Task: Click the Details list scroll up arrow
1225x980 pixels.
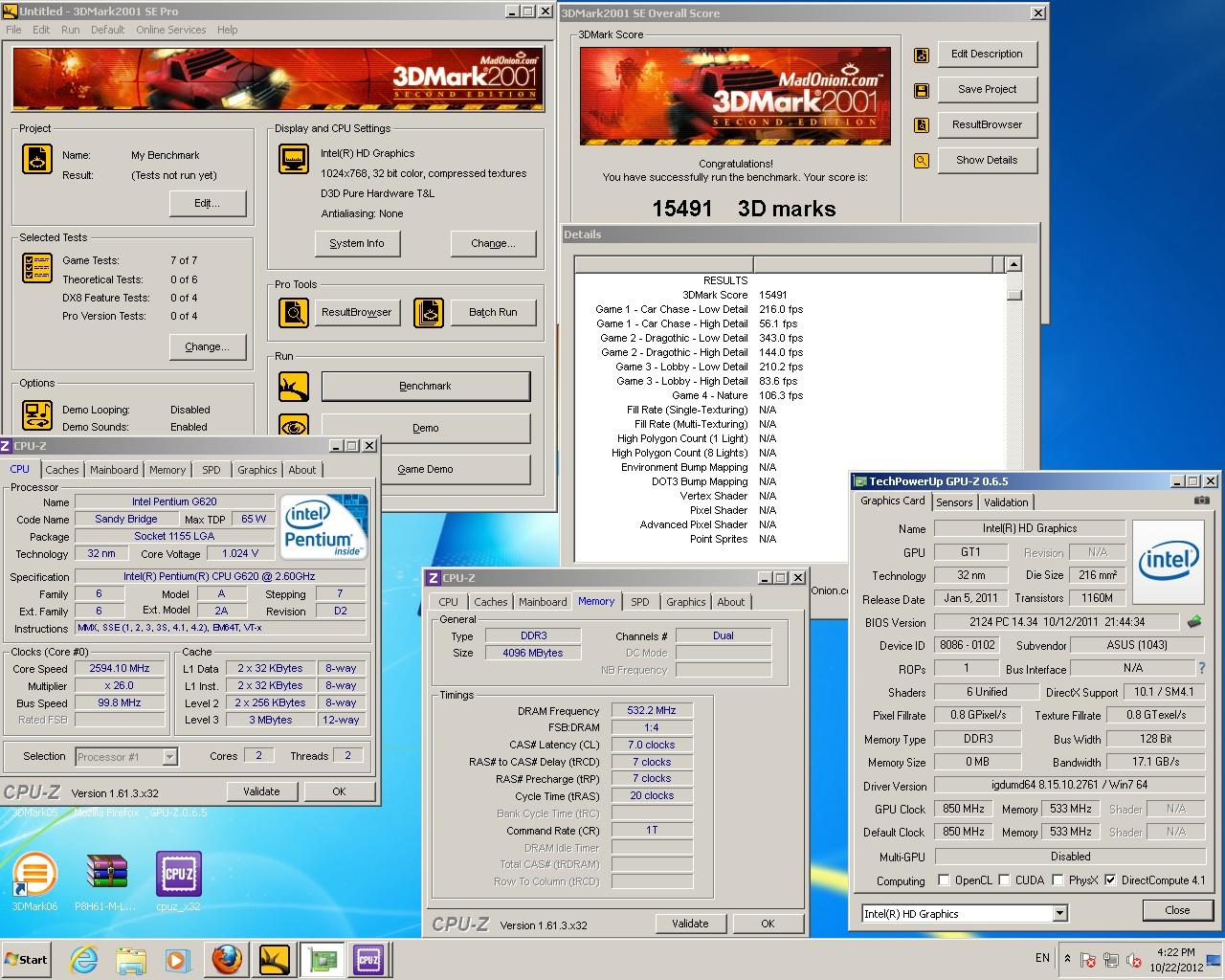Action: pyautogui.click(x=1013, y=264)
